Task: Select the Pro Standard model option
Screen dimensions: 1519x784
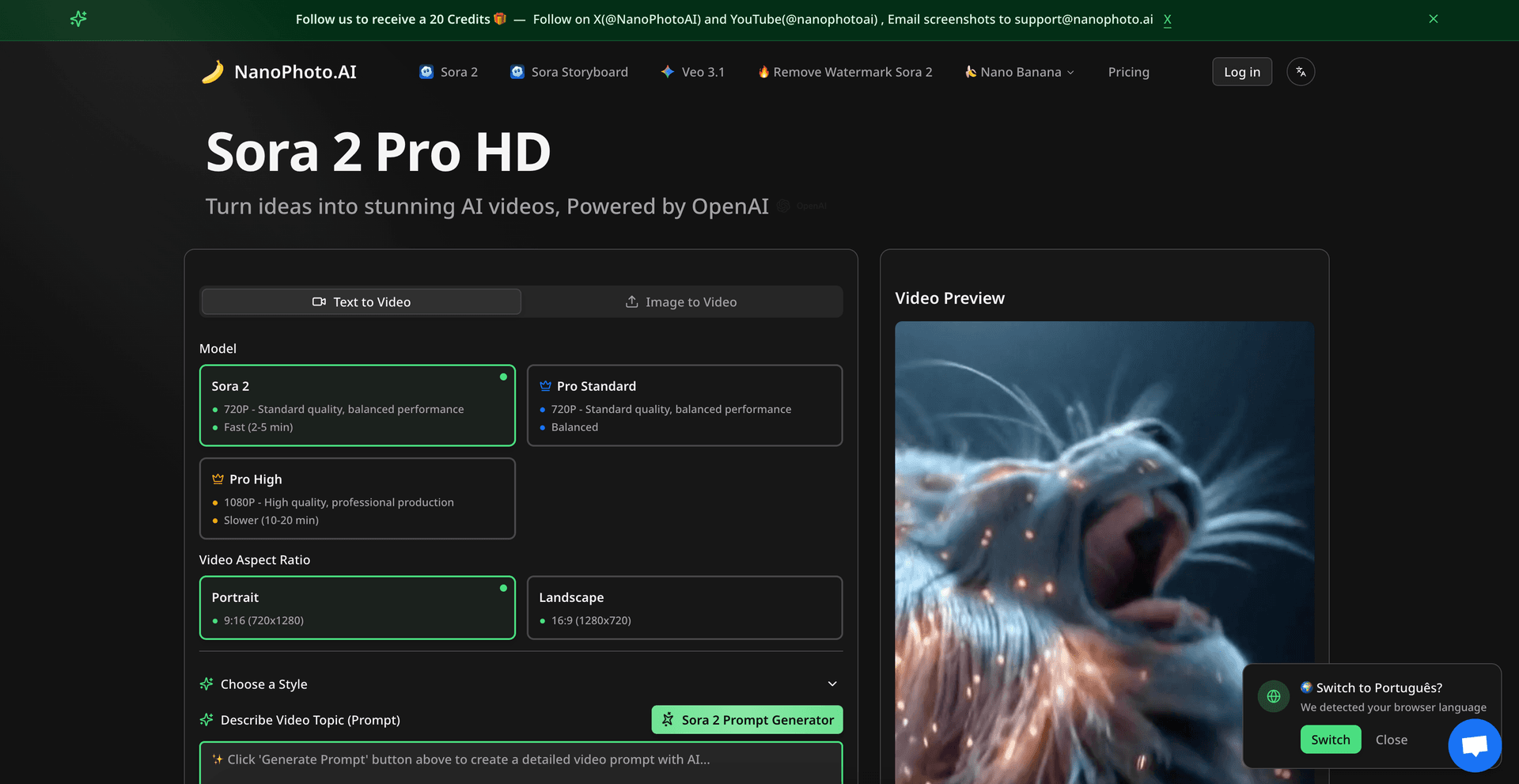Action: click(684, 405)
